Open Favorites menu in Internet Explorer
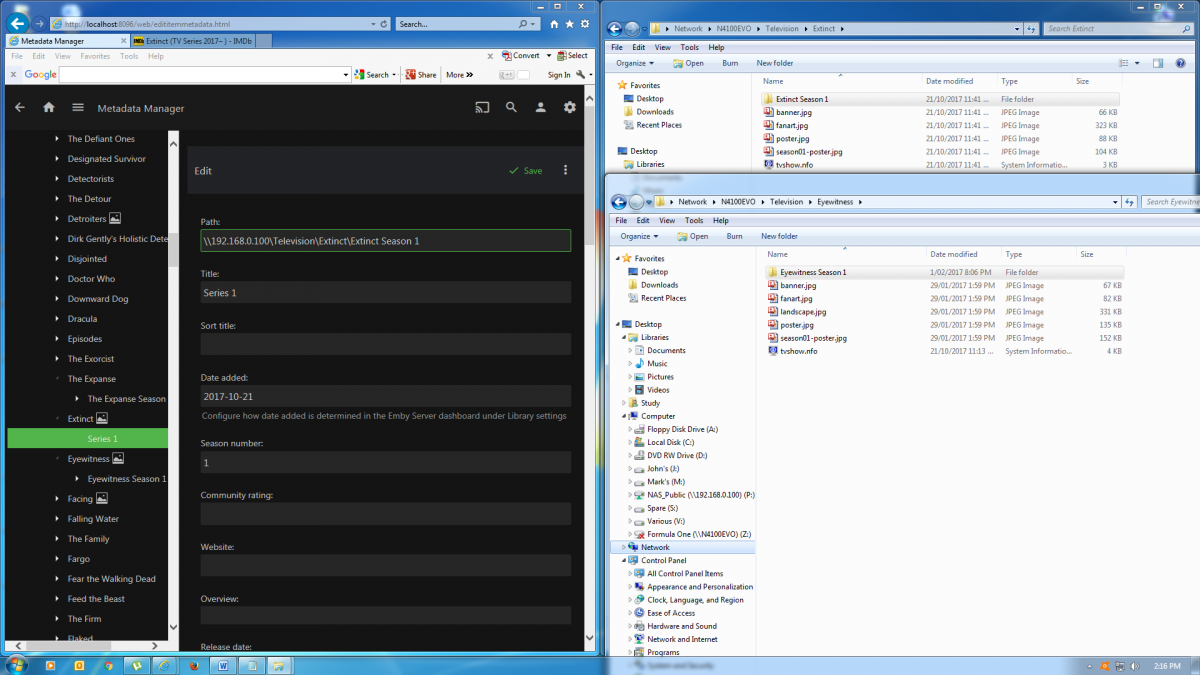Screen dimensions: 1200x675 pyautogui.click(x=95, y=57)
